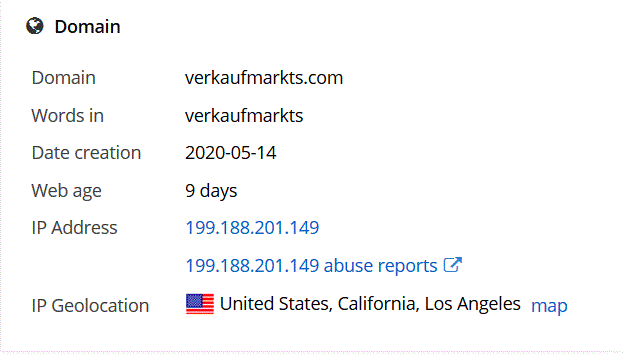The image size is (624, 360).
Task: Click the globe icon beside Domain heading
Action: [35, 26]
